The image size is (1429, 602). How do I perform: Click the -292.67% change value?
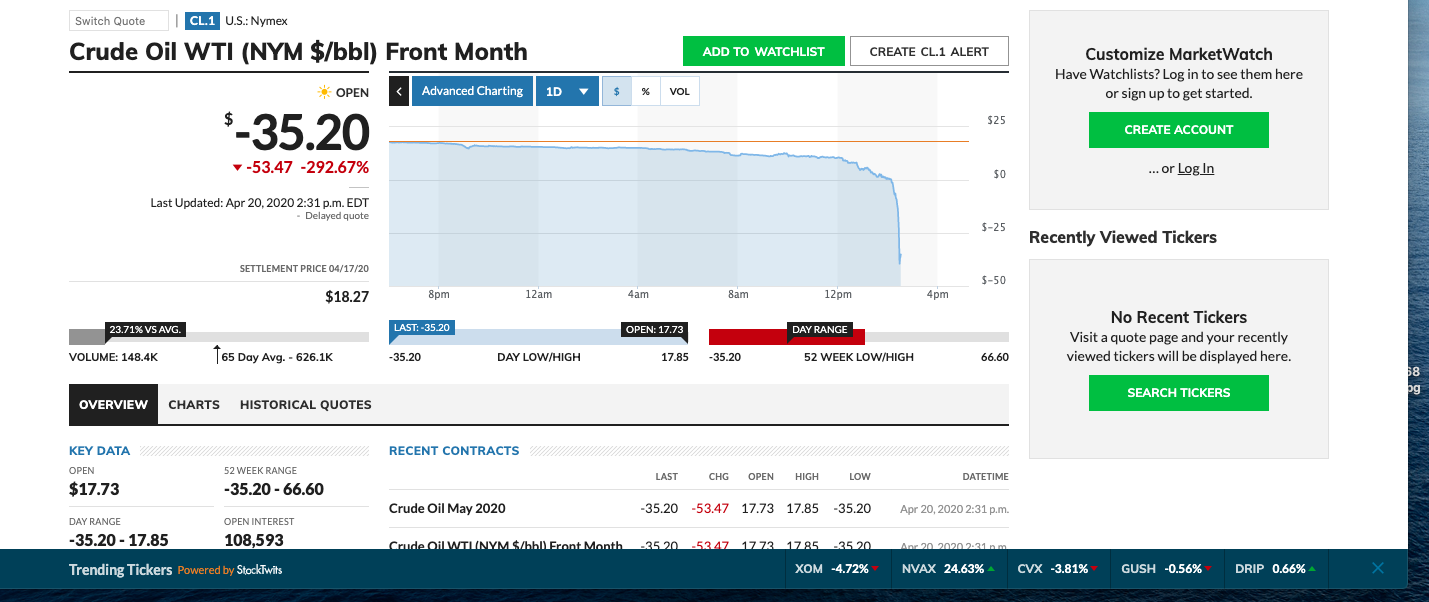(x=334, y=167)
